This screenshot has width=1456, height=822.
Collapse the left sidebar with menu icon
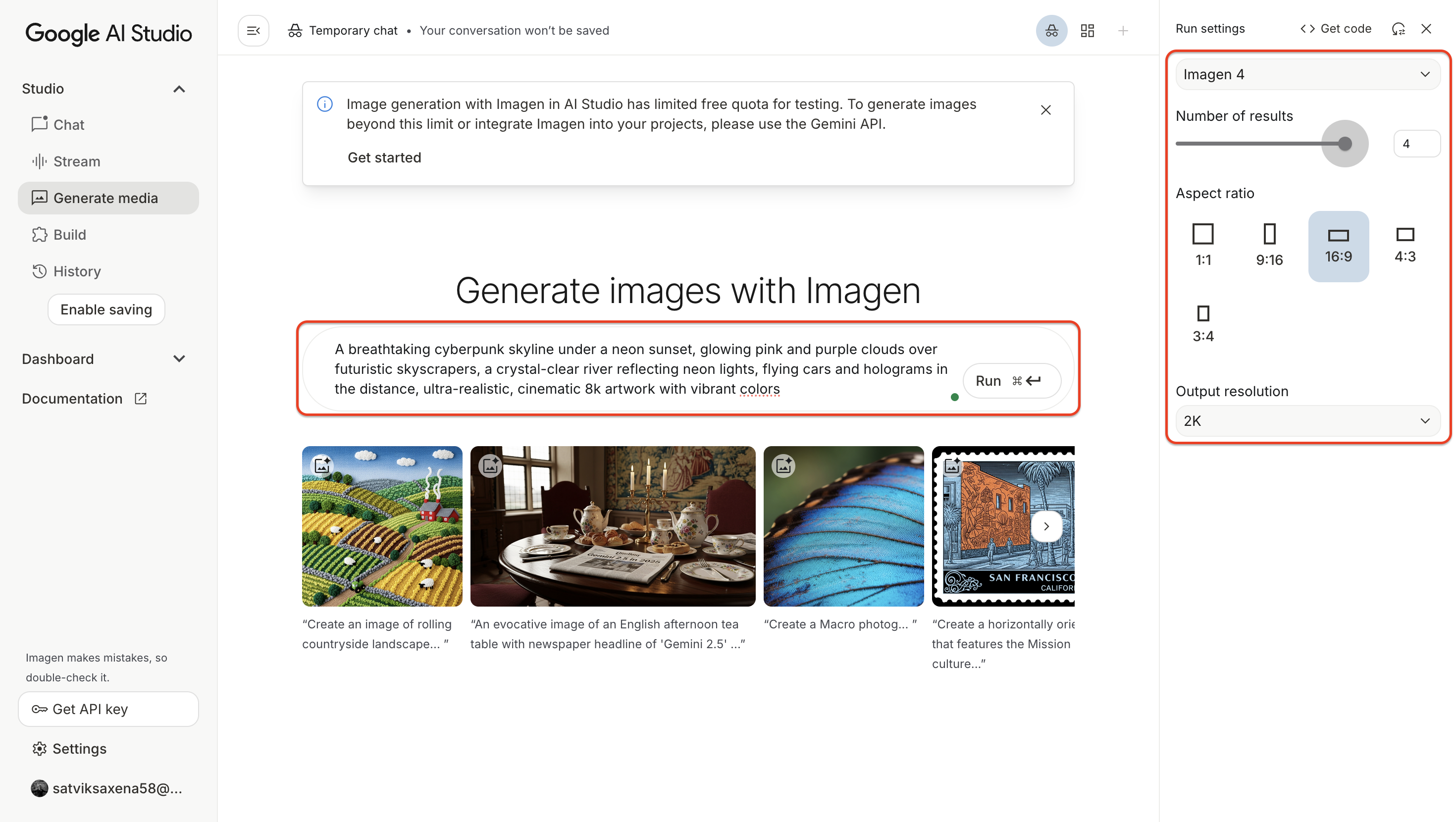253,31
